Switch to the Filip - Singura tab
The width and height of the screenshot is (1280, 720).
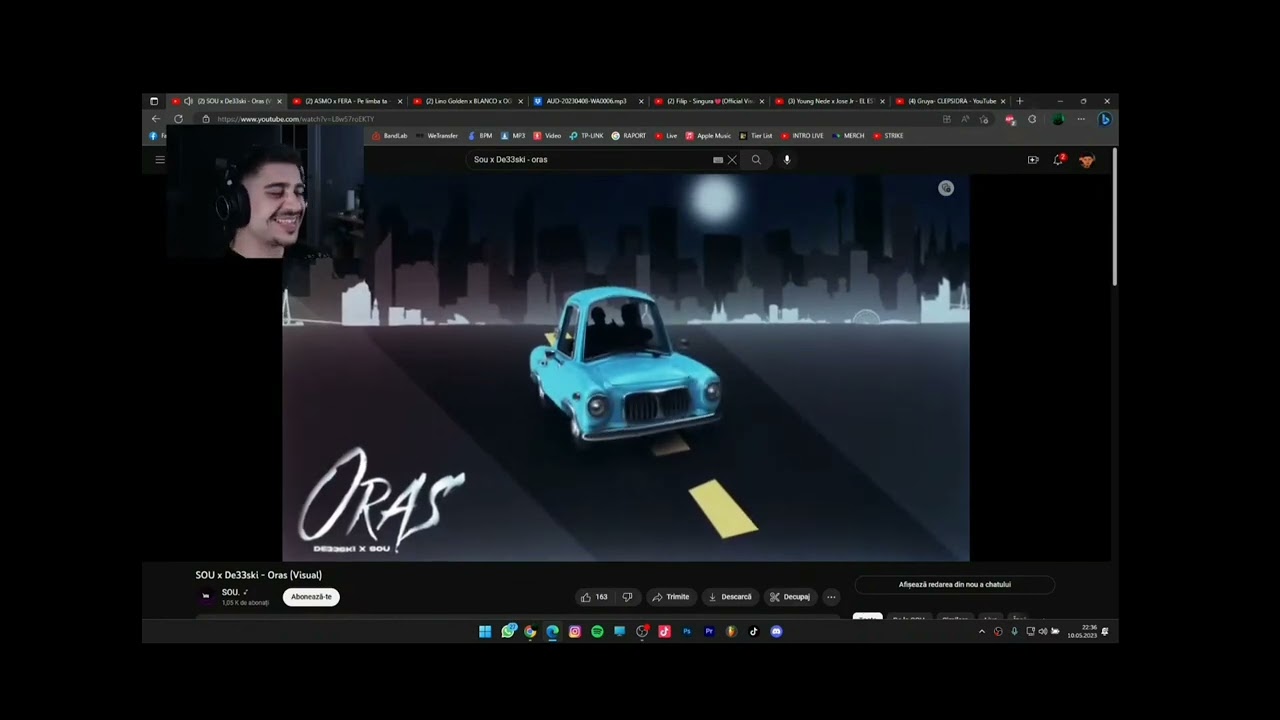(708, 101)
